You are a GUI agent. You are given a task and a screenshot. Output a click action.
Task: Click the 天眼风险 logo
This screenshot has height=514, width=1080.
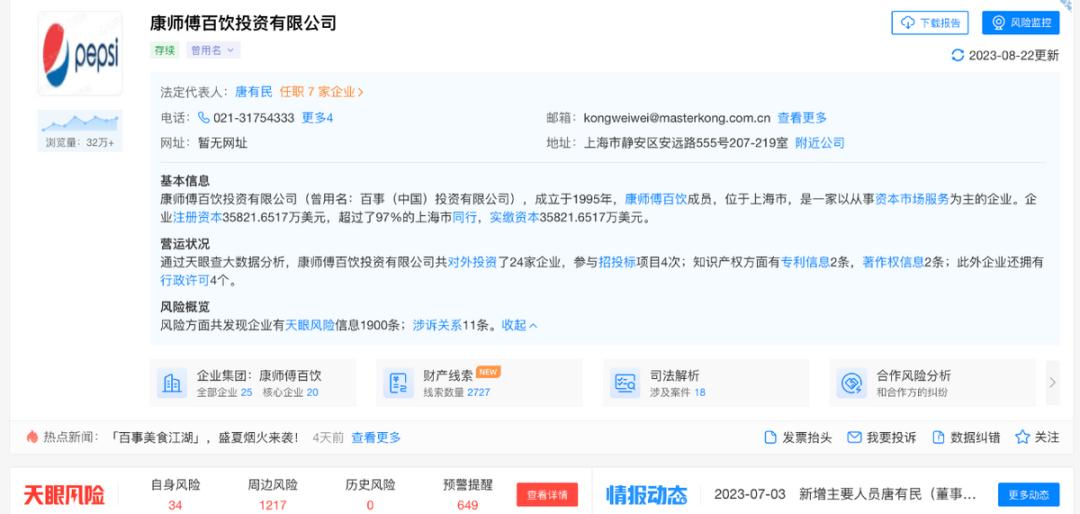tap(64, 495)
